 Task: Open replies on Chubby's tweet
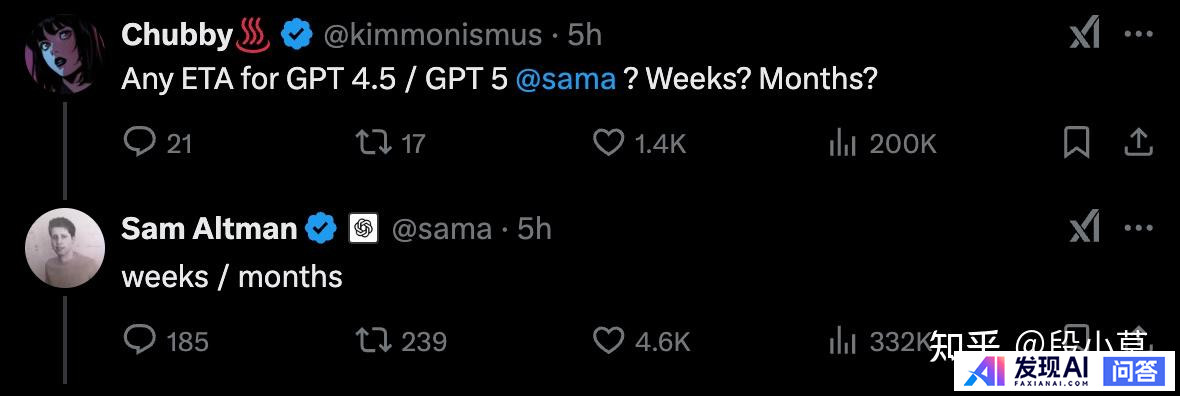pyautogui.click(x=157, y=142)
